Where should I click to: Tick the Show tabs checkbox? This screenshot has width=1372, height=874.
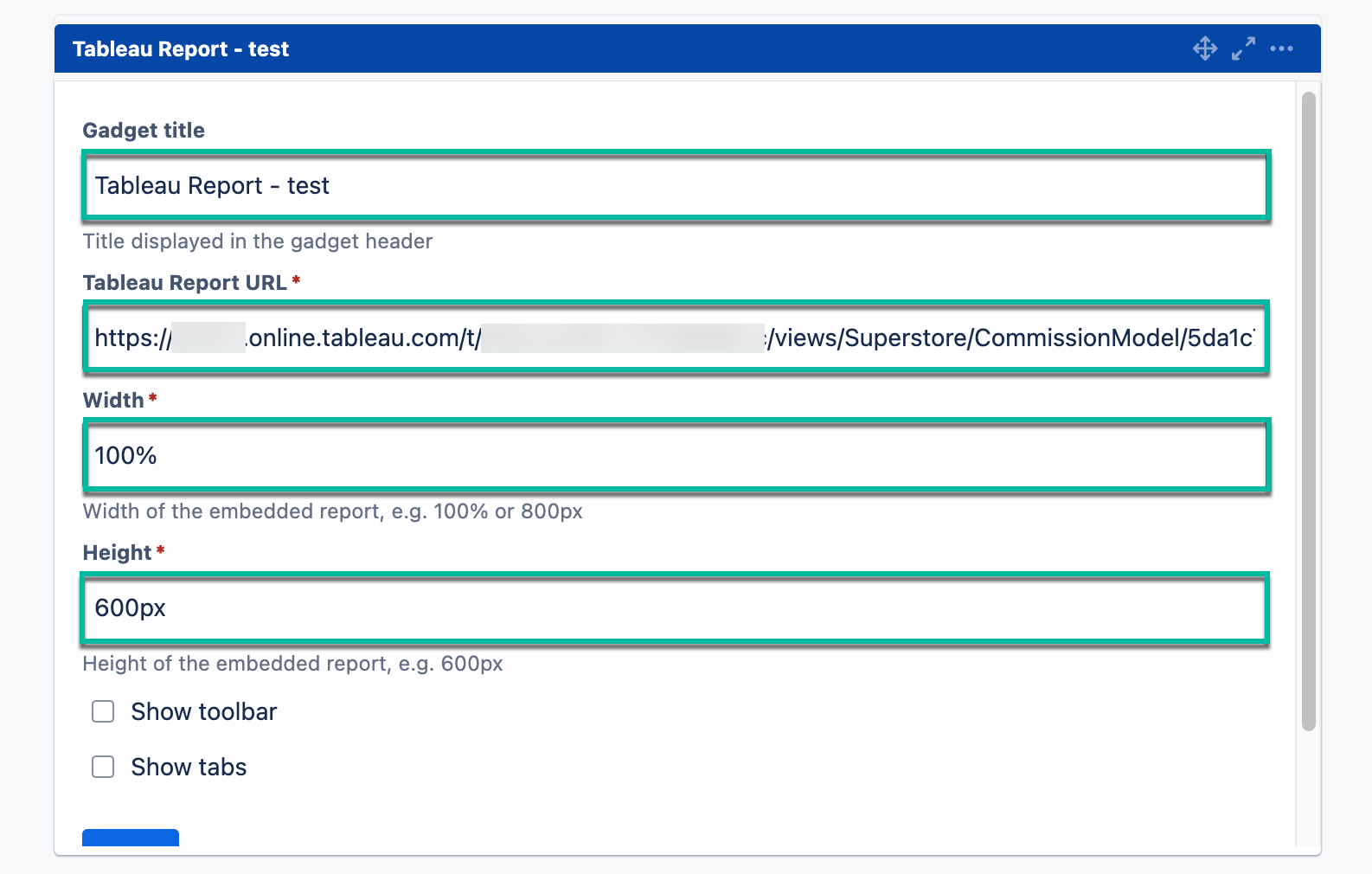(x=103, y=767)
